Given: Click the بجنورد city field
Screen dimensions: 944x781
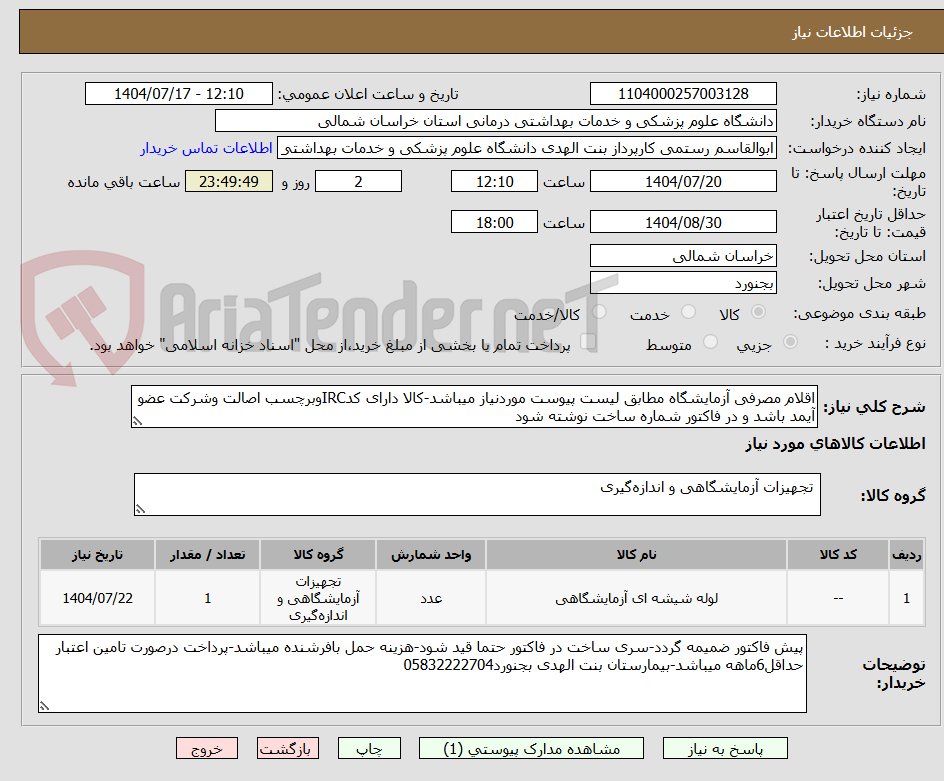Looking at the screenshot, I should pos(683,282).
